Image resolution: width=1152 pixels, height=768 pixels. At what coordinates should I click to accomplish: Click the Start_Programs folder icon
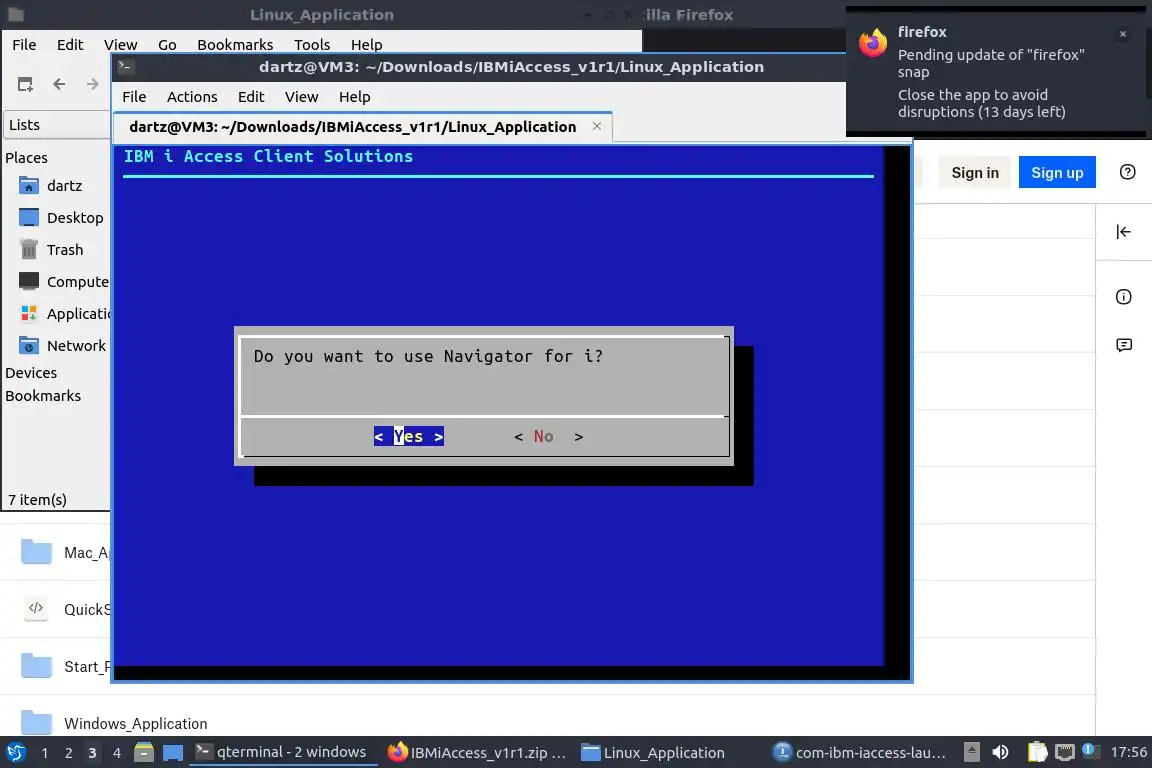pos(36,666)
